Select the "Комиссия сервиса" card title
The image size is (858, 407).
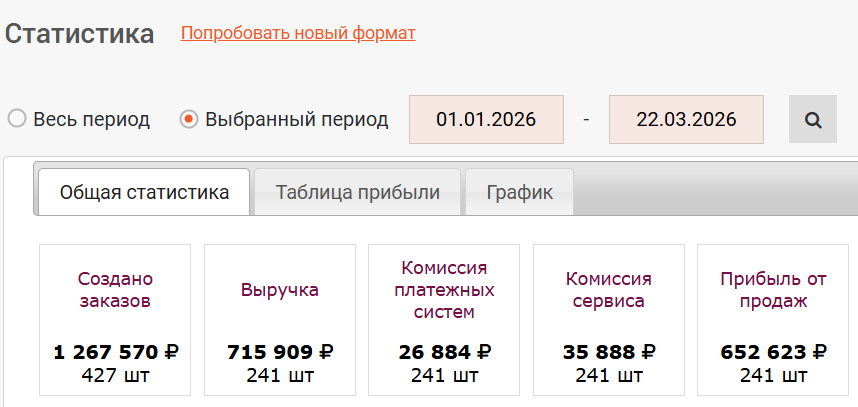[x=609, y=289]
